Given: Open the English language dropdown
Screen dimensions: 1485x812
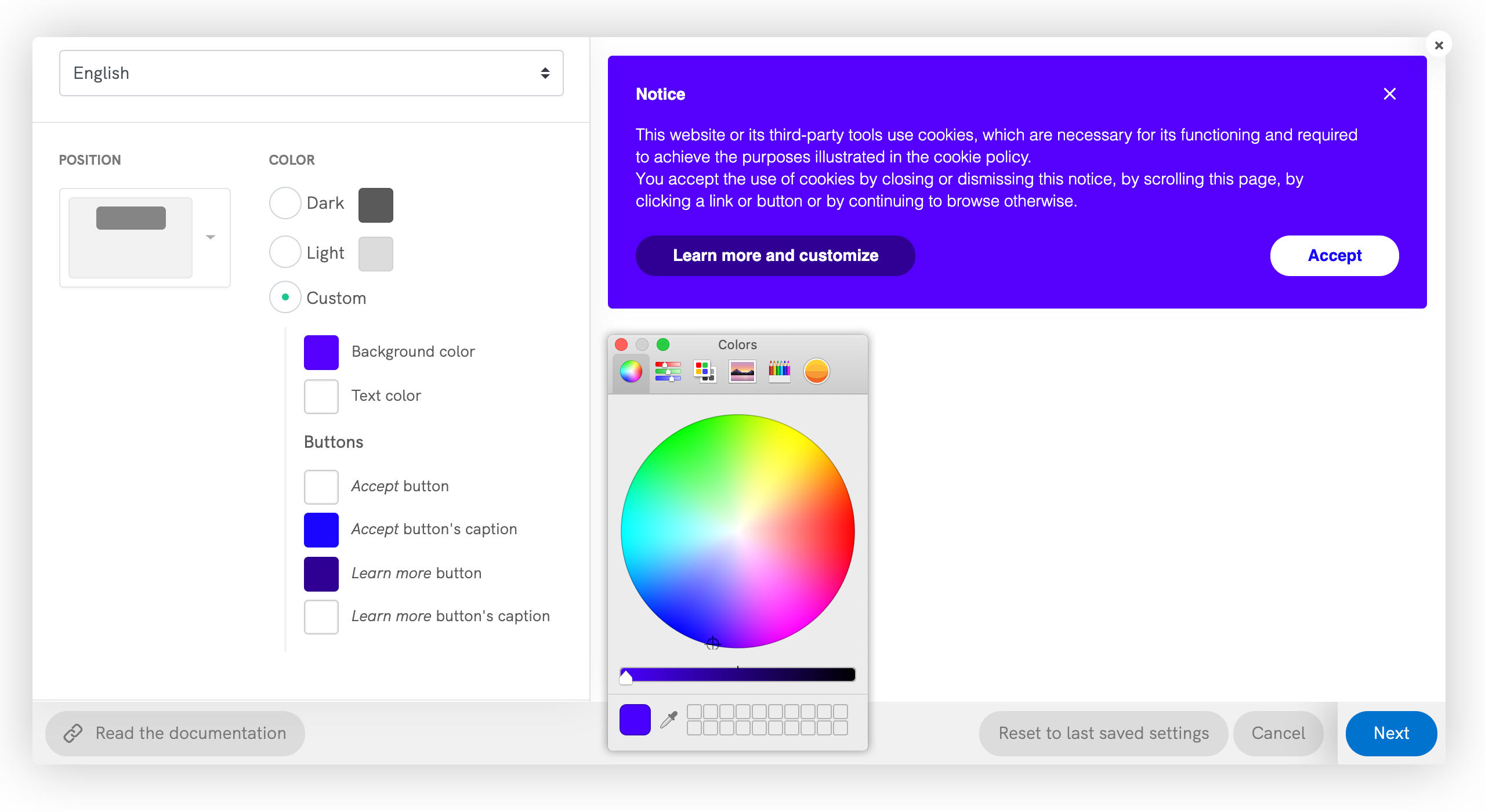Looking at the screenshot, I should (311, 73).
